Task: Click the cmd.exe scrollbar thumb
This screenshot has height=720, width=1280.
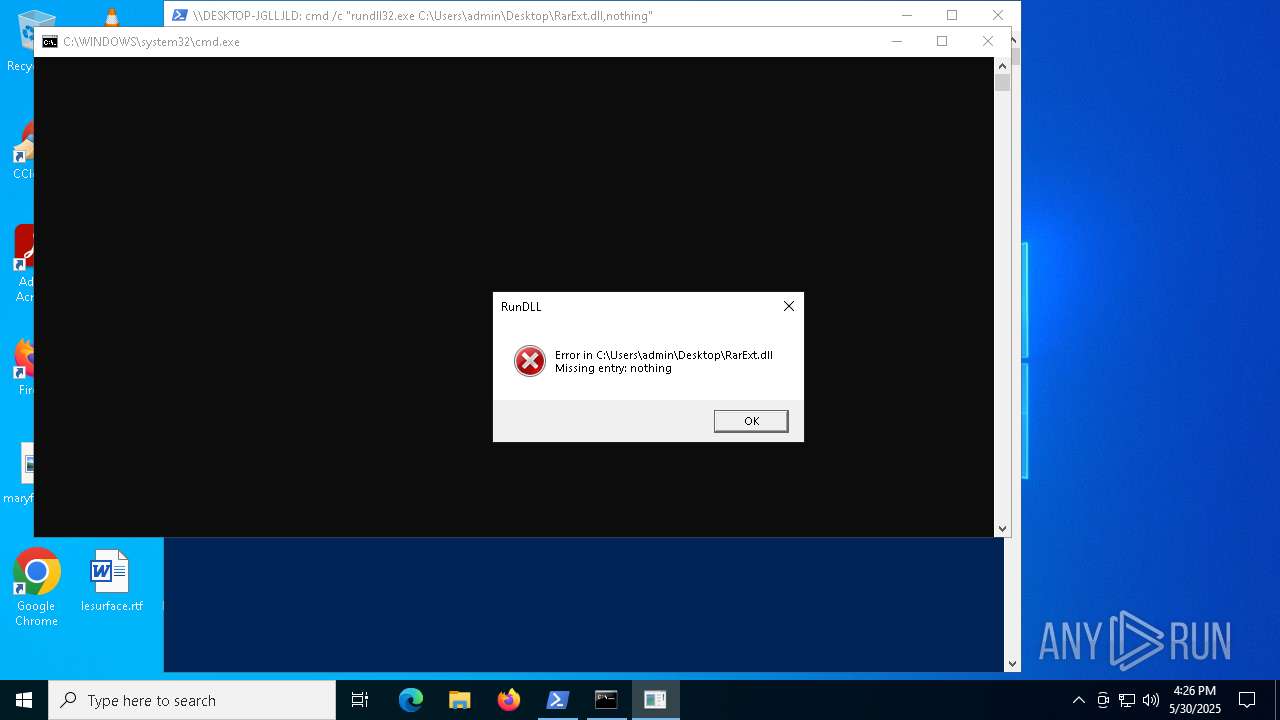Action: pos(1002,83)
